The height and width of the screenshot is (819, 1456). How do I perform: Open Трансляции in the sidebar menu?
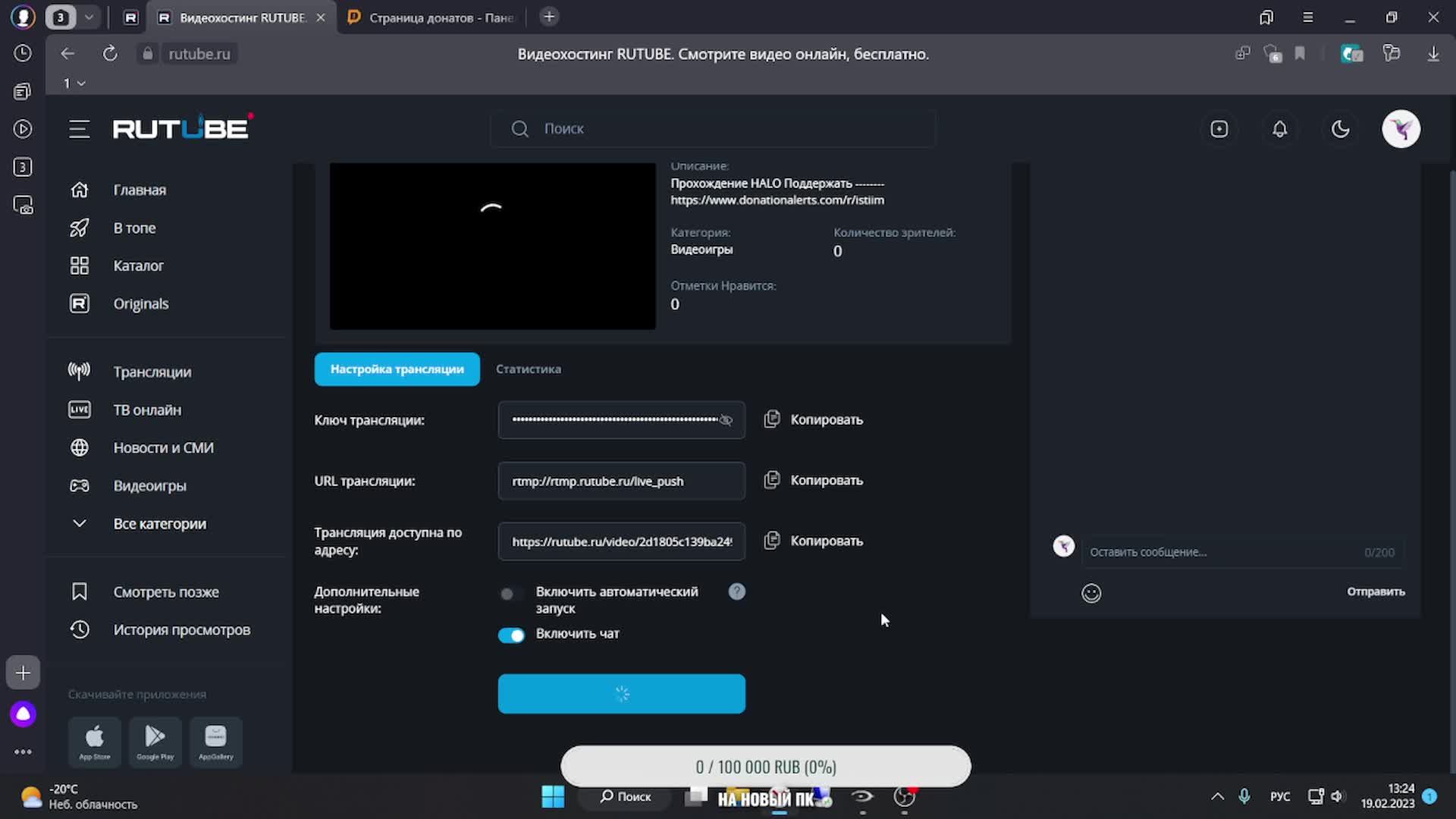[x=152, y=372]
